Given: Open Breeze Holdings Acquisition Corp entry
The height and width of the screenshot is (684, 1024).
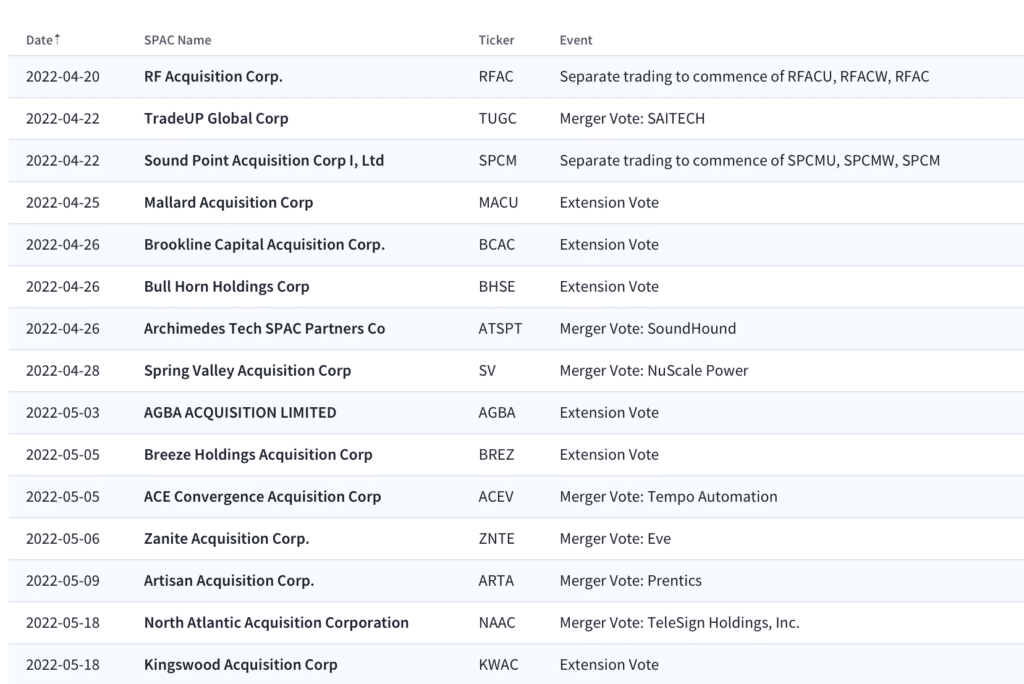Looking at the screenshot, I should [x=258, y=455].
